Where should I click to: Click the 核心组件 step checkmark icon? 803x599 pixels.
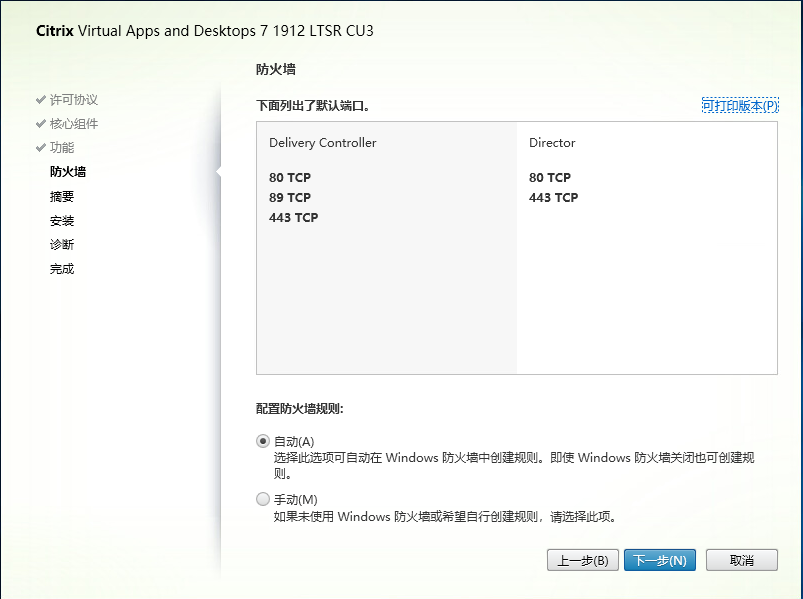click(41, 124)
